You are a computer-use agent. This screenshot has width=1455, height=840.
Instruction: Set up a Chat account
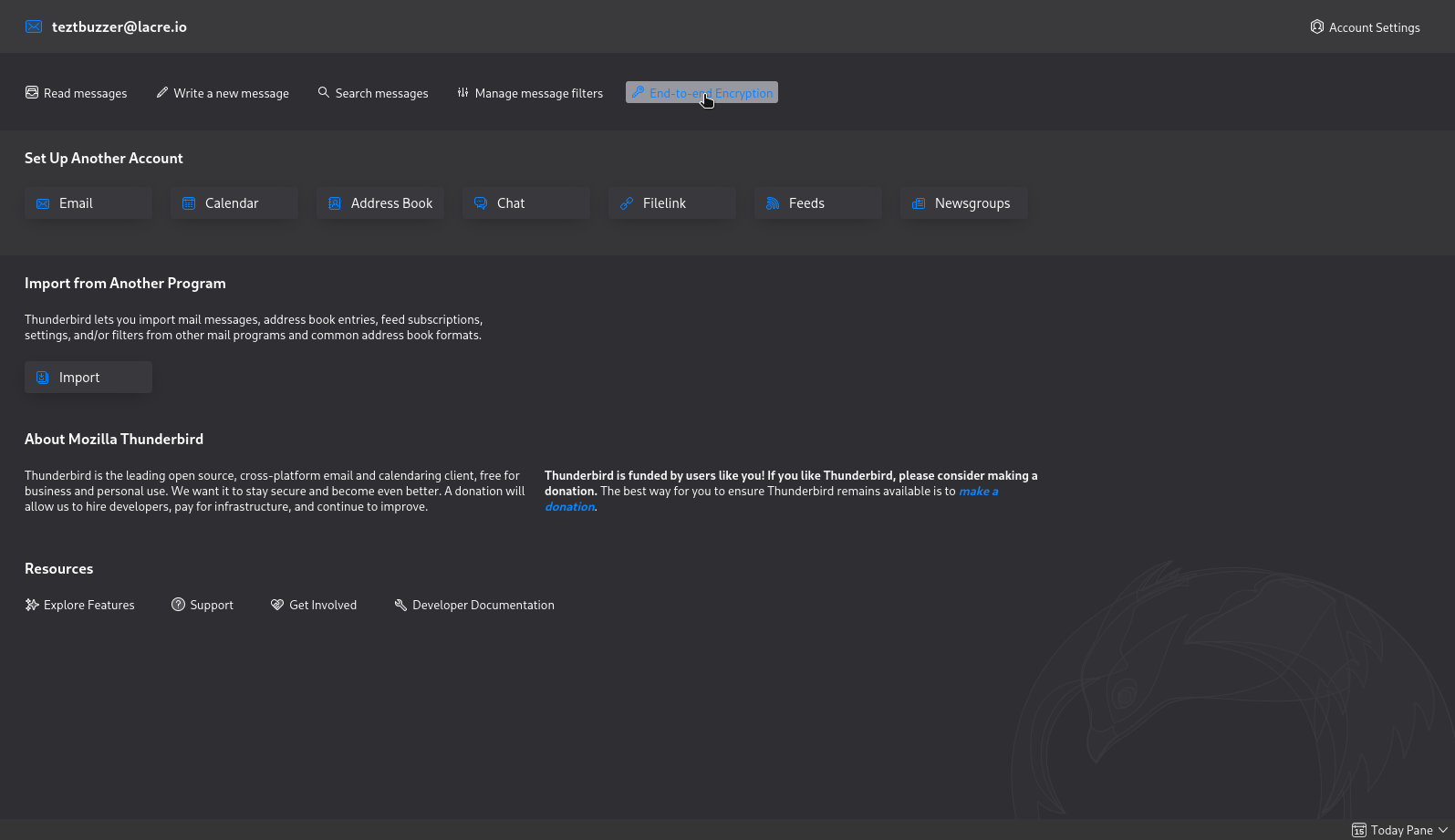(x=526, y=203)
